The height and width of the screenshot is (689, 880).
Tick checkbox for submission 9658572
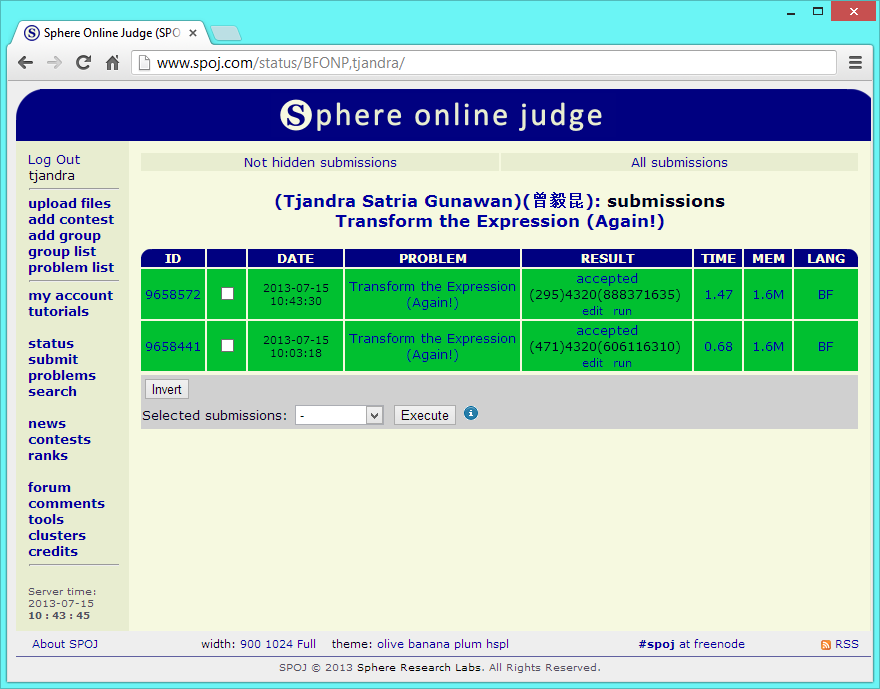(x=227, y=293)
